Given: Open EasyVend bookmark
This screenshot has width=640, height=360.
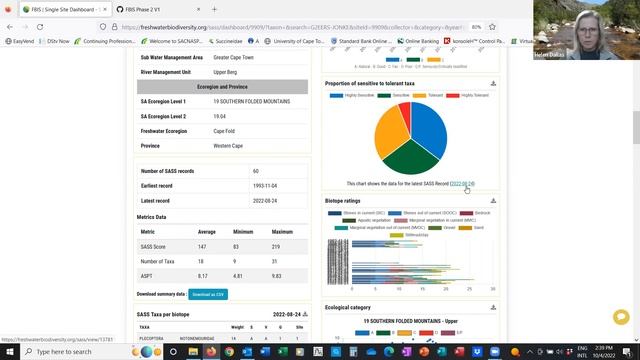Looking at the screenshot, I should (20, 41).
